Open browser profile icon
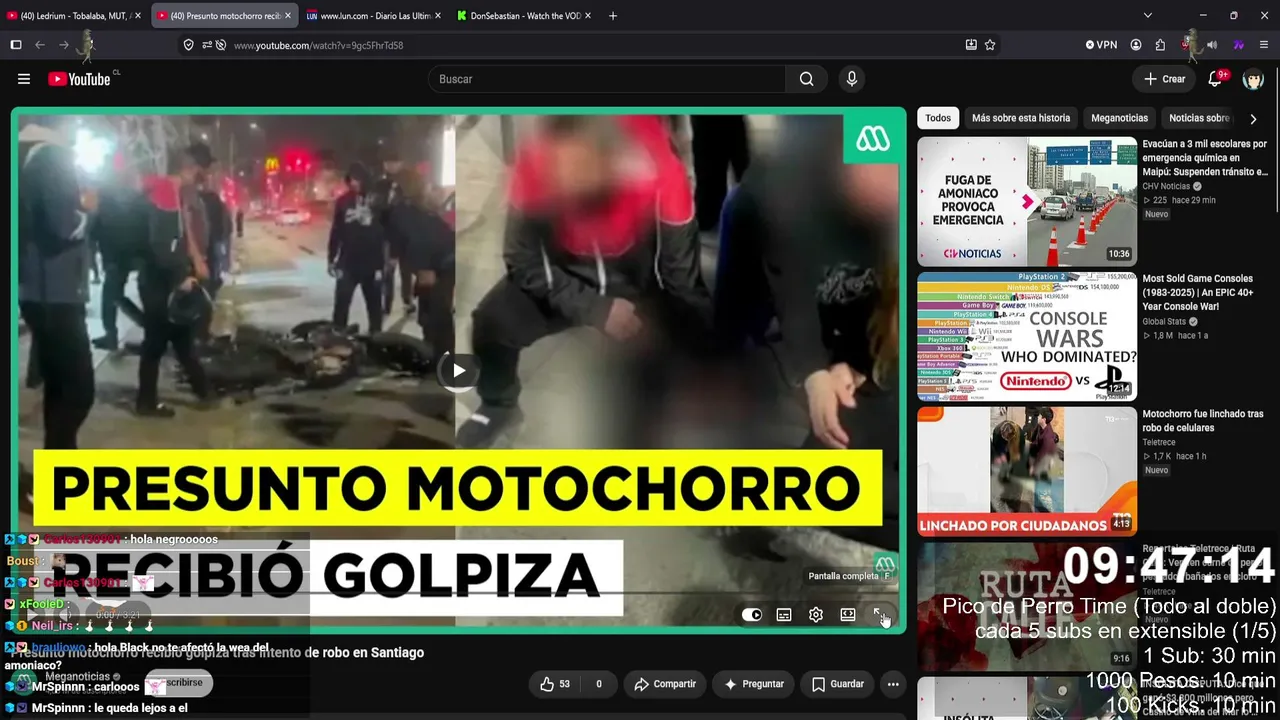Image resolution: width=1280 pixels, height=720 pixels. coord(1136,45)
